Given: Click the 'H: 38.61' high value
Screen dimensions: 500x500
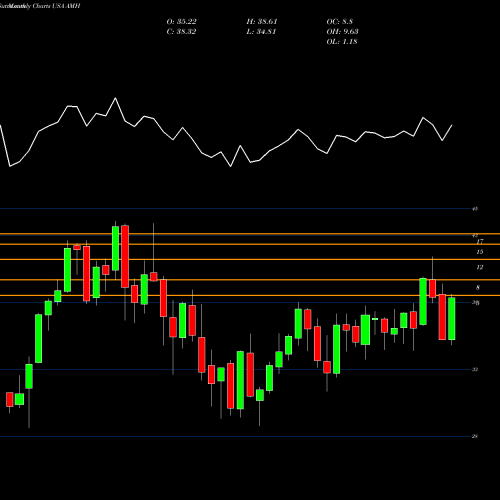Looking at the screenshot, I should pyautogui.click(x=262, y=22).
